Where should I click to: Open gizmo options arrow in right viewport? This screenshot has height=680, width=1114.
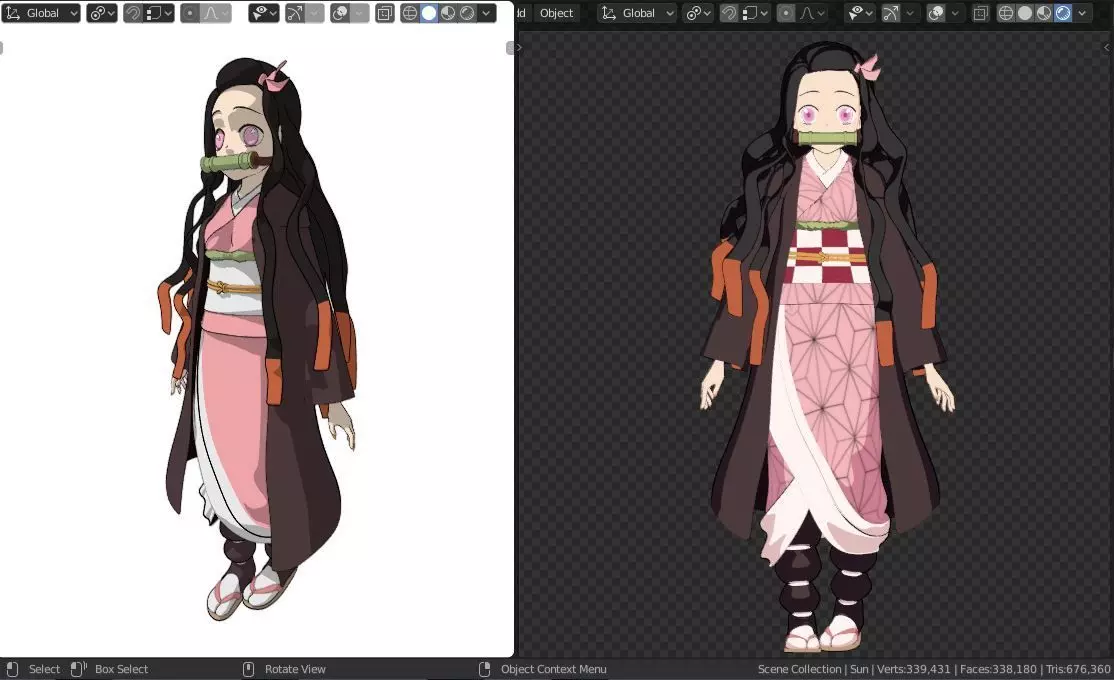[x=909, y=13]
